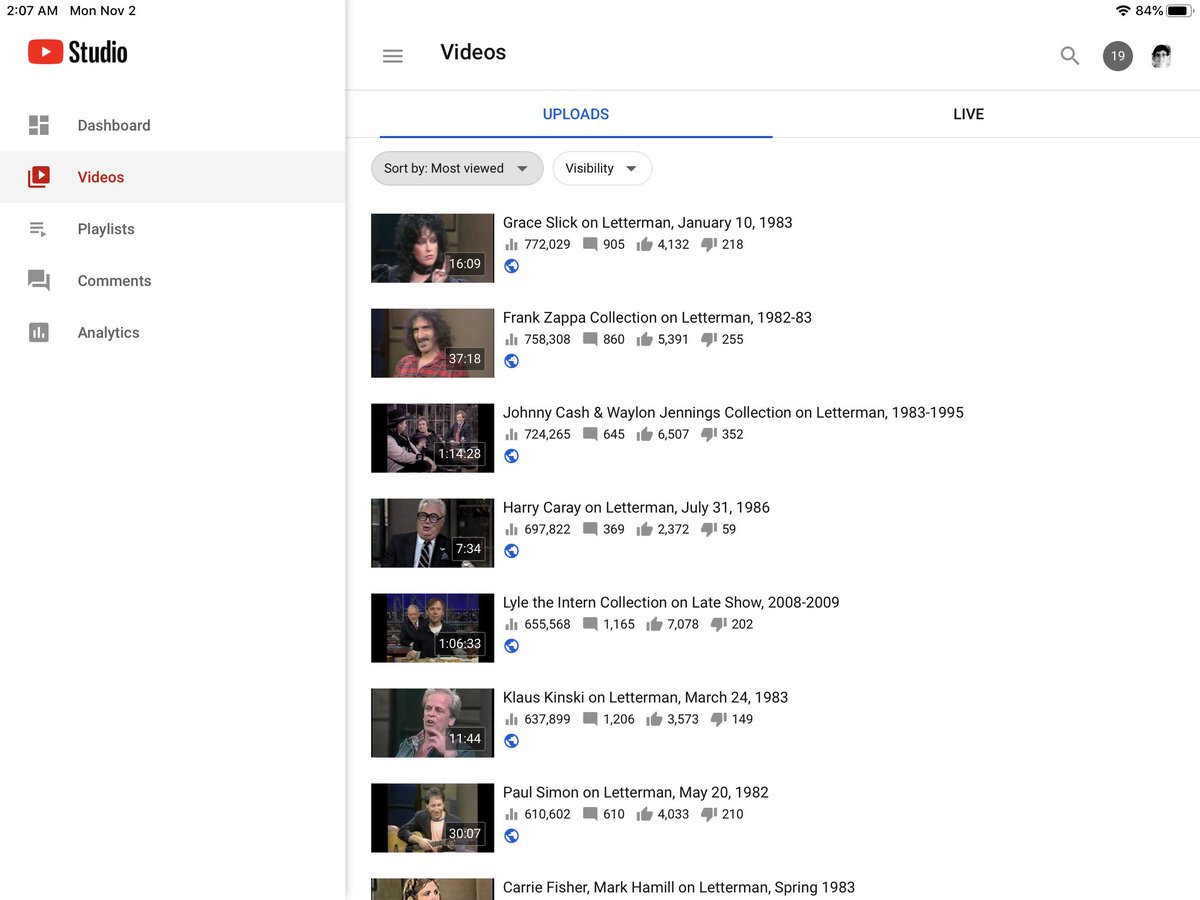Viewport: 1200px width, 900px height.
Task: Open Carrie Fisher, Mark Hamill on Letterman title
Action: coord(679,887)
